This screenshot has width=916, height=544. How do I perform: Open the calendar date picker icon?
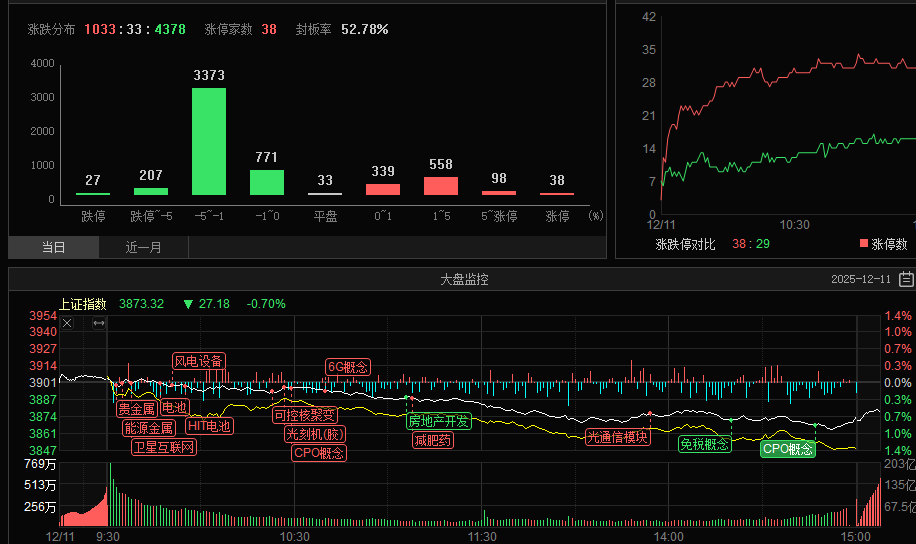tap(906, 280)
